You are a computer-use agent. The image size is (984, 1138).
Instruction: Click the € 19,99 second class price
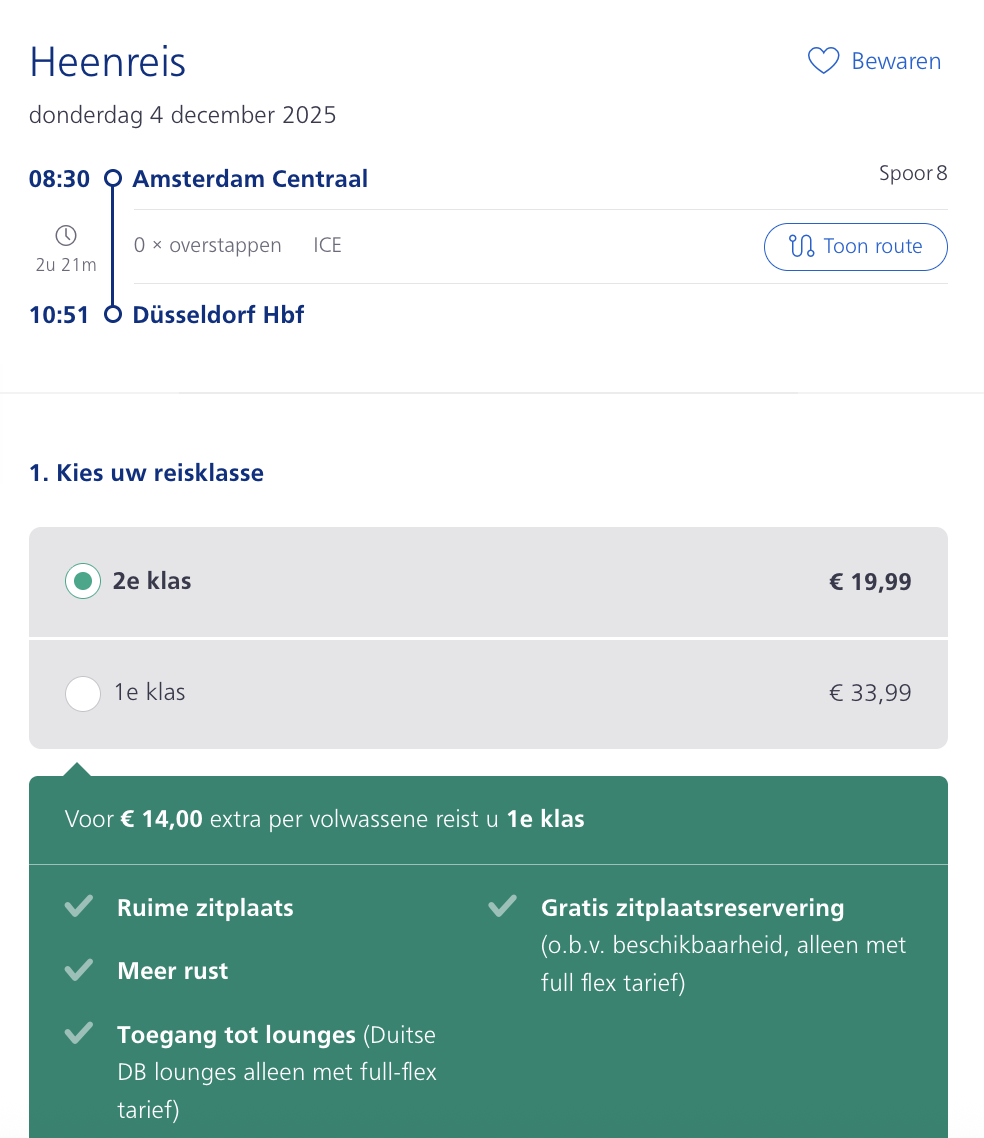870,581
